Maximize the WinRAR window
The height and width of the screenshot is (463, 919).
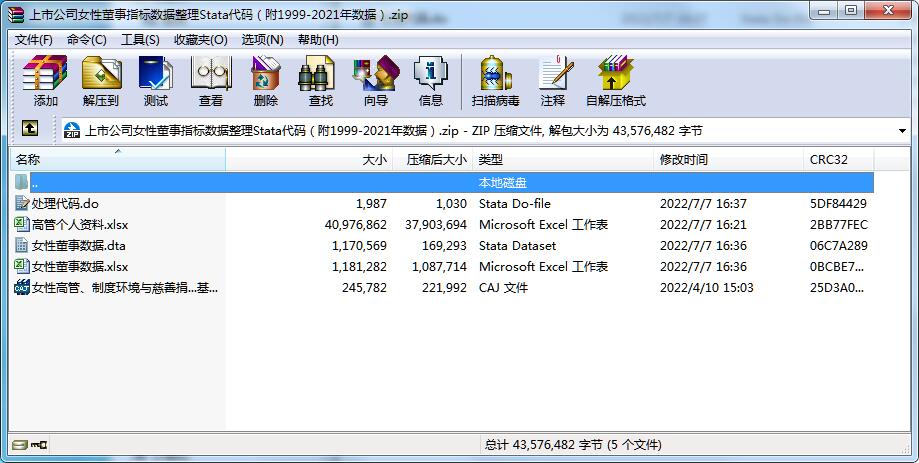point(850,11)
